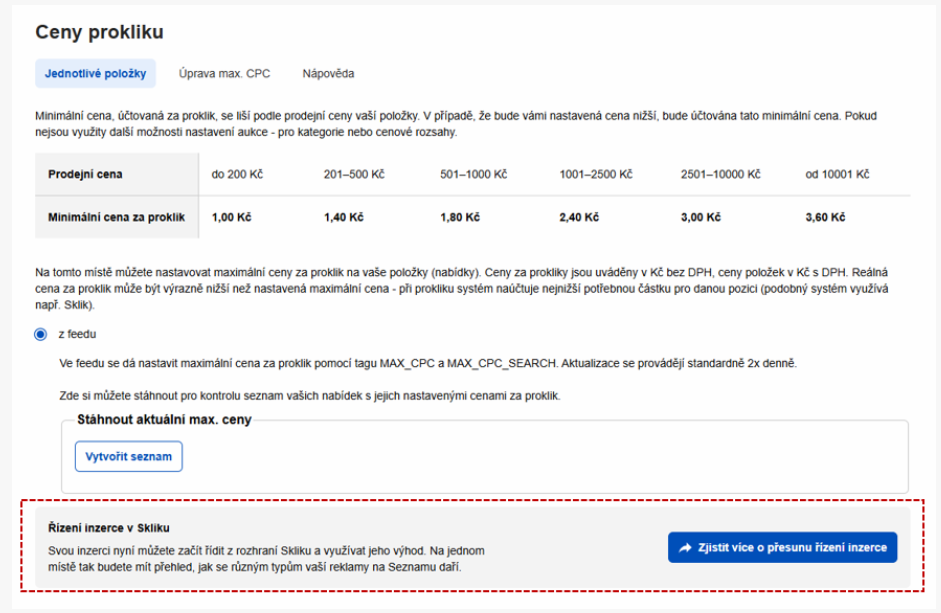
Task: Click the 'Minimální cena za proklik' row header
Action: (117, 217)
